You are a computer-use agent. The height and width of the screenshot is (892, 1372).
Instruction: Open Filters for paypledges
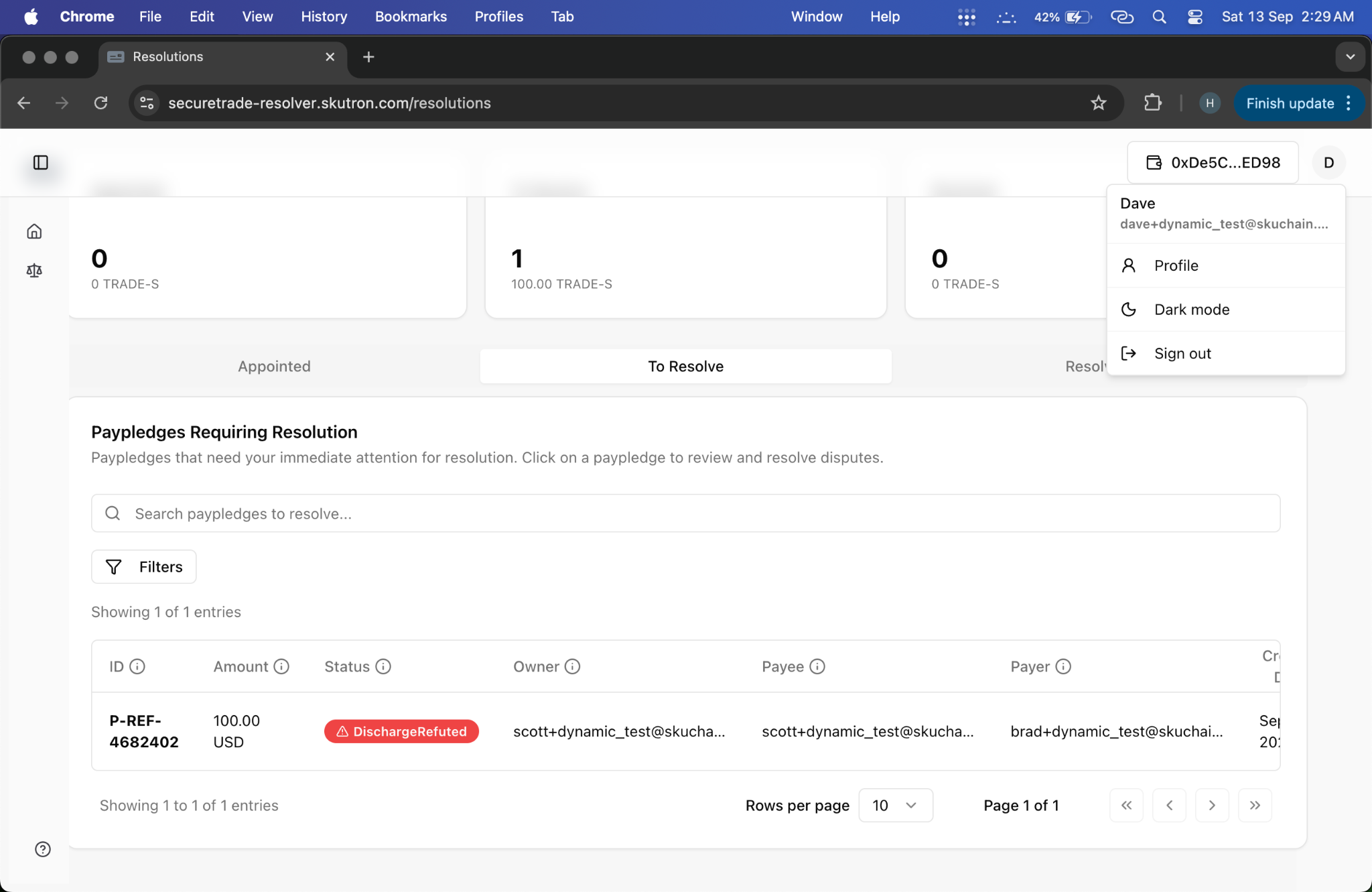pos(143,566)
